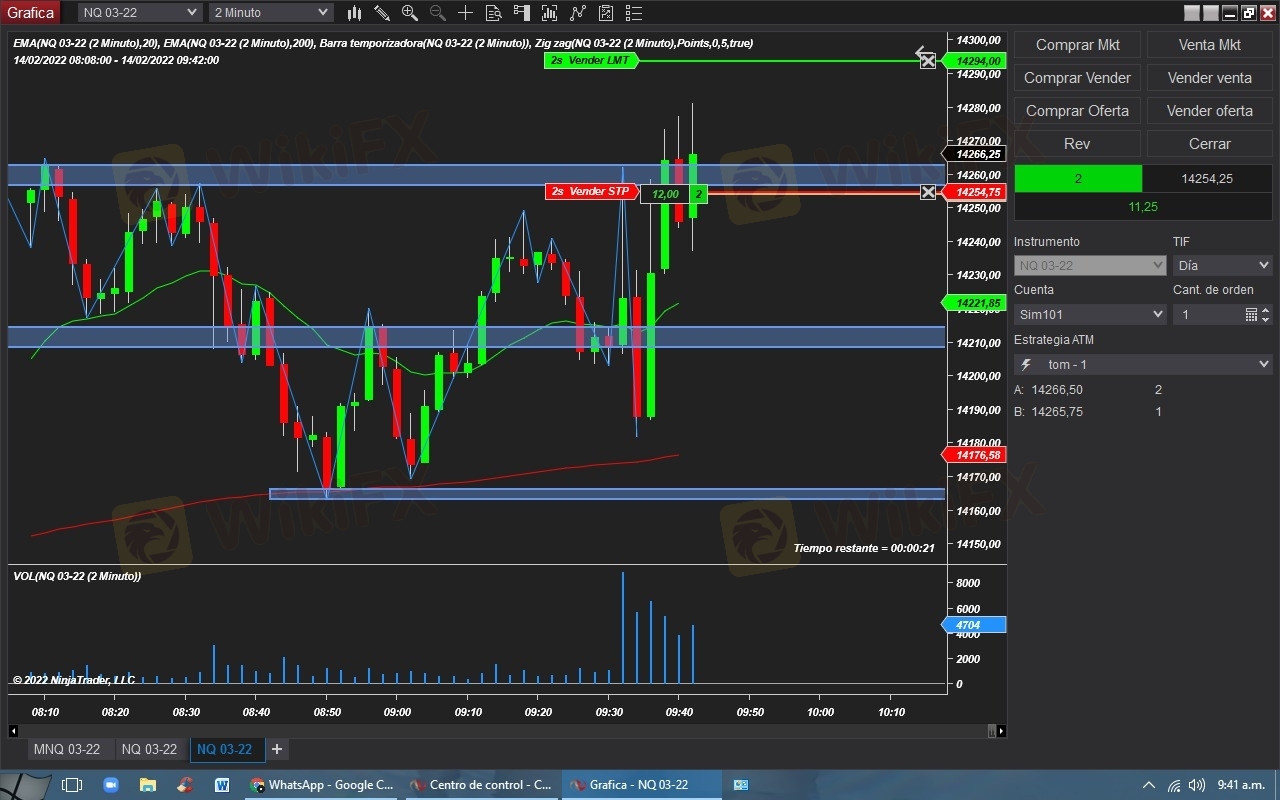
Task: Click the green position quantity 2 box
Action: [1078, 178]
